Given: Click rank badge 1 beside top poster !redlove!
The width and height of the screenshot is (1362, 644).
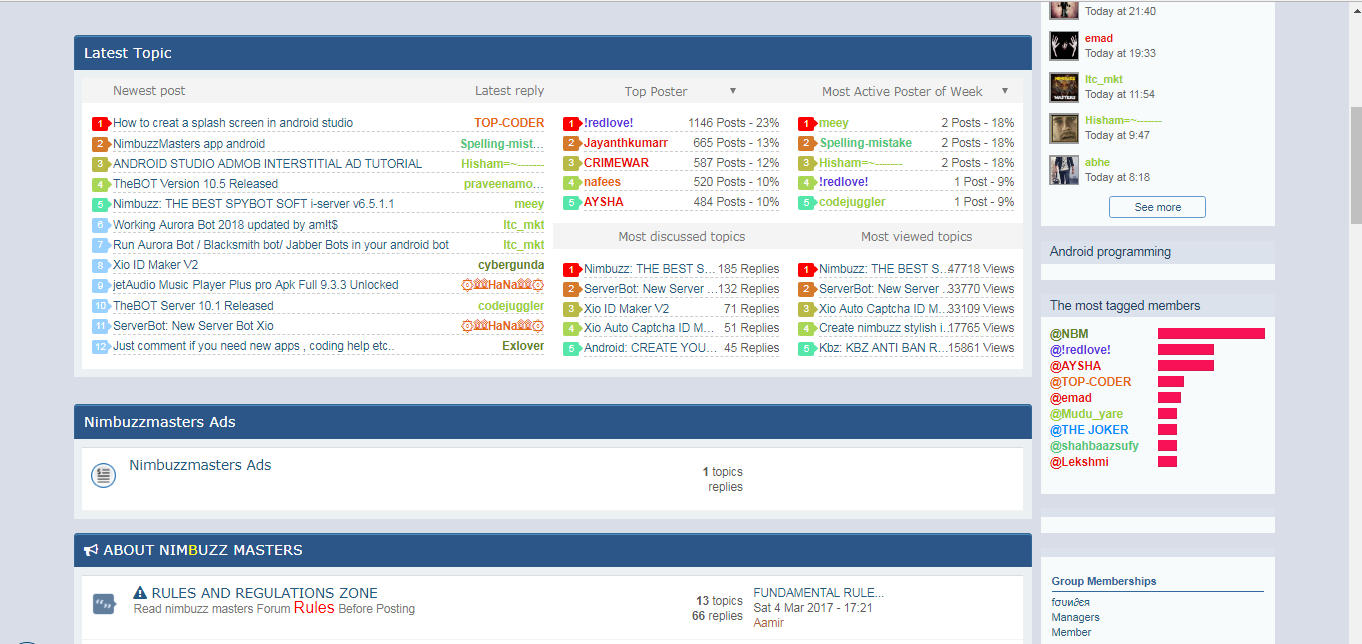Looking at the screenshot, I should (x=571, y=124).
